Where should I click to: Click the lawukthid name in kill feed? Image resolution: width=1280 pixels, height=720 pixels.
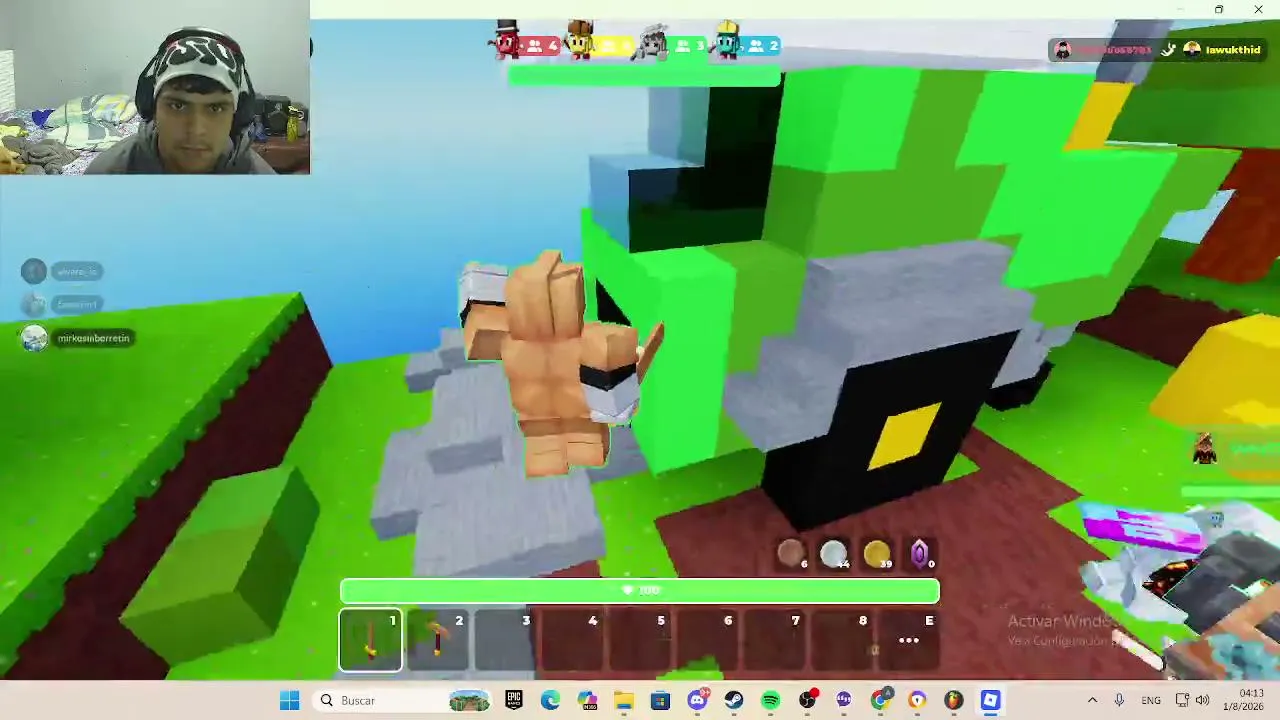[1233, 50]
